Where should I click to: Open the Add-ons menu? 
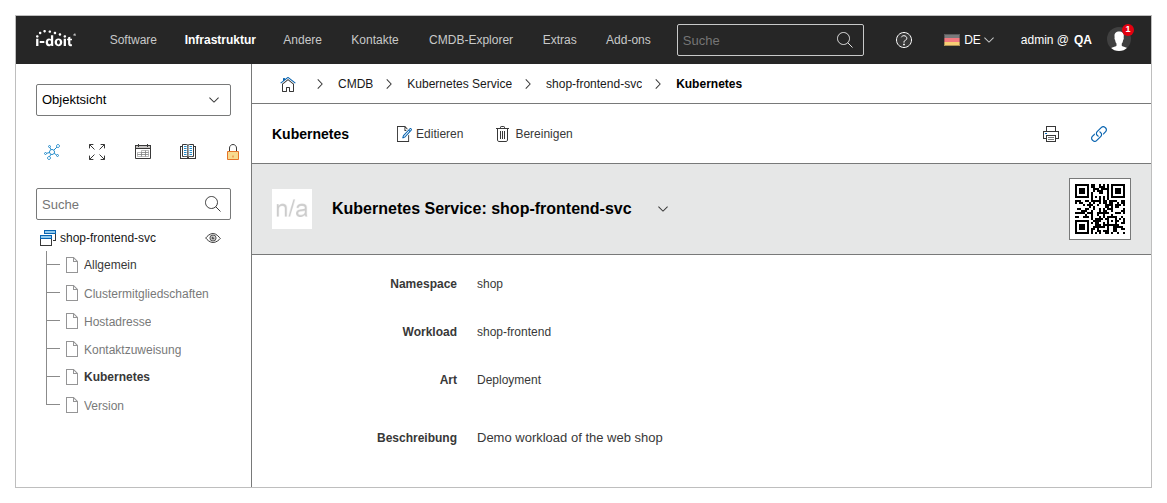pos(628,40)
